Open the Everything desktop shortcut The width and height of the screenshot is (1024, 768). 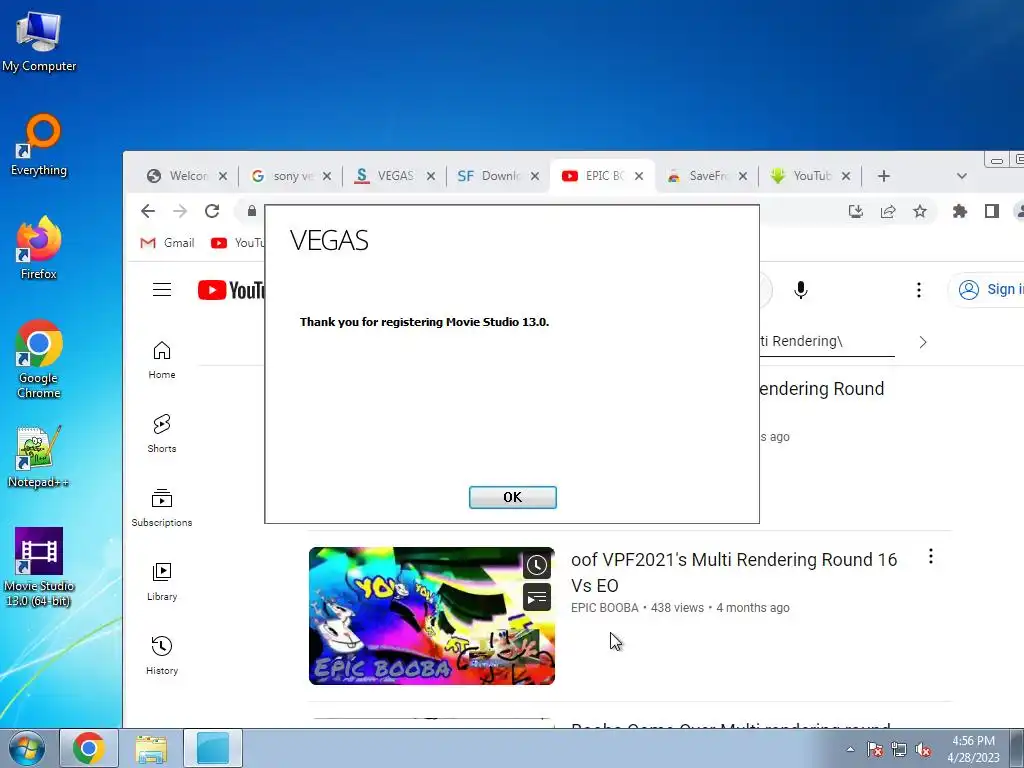point(39,146)
